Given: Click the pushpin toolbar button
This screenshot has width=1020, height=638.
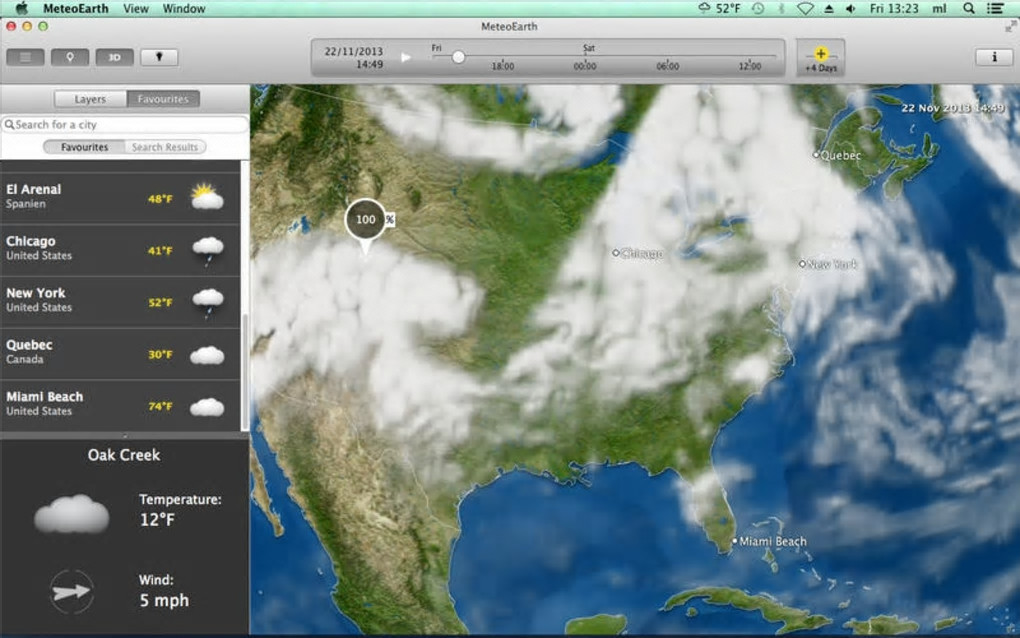Looking at the screenshot, I should [x=159, y=57].
